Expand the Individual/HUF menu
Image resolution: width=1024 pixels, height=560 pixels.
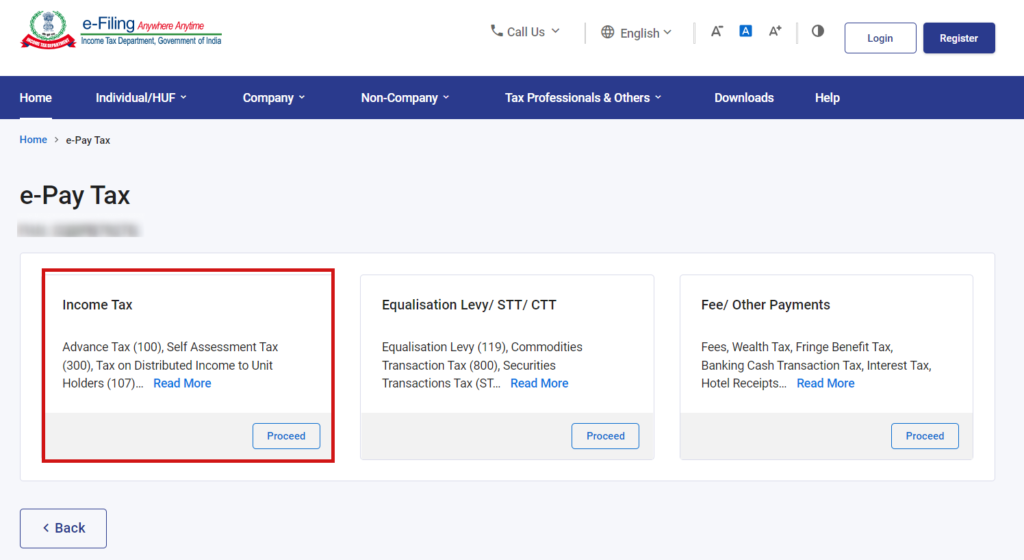click(x=141, y=98)
